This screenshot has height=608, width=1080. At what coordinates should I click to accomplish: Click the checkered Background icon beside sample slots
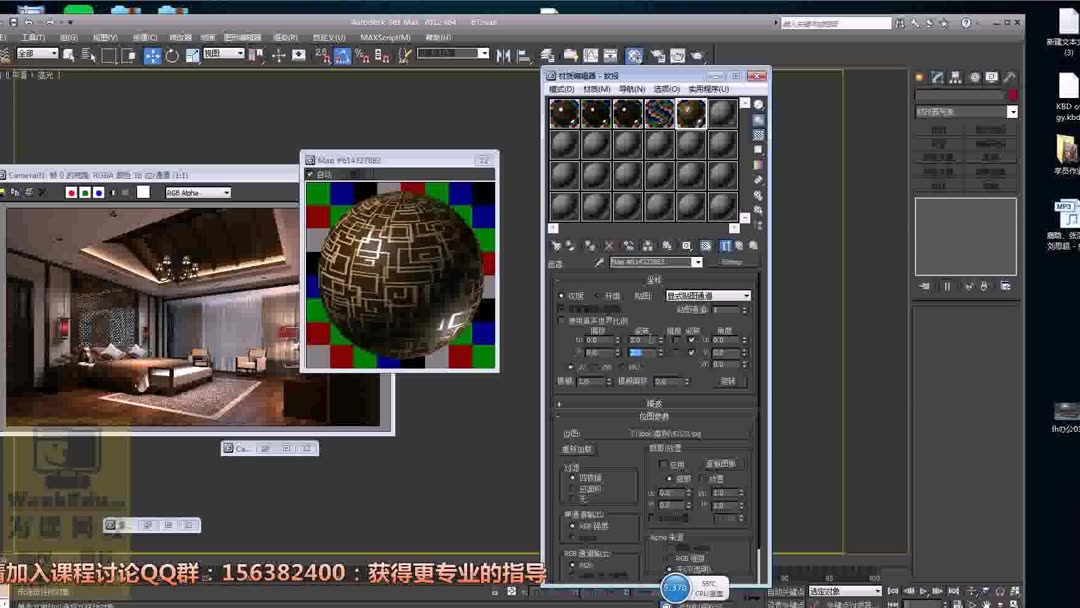pos(759,133)
